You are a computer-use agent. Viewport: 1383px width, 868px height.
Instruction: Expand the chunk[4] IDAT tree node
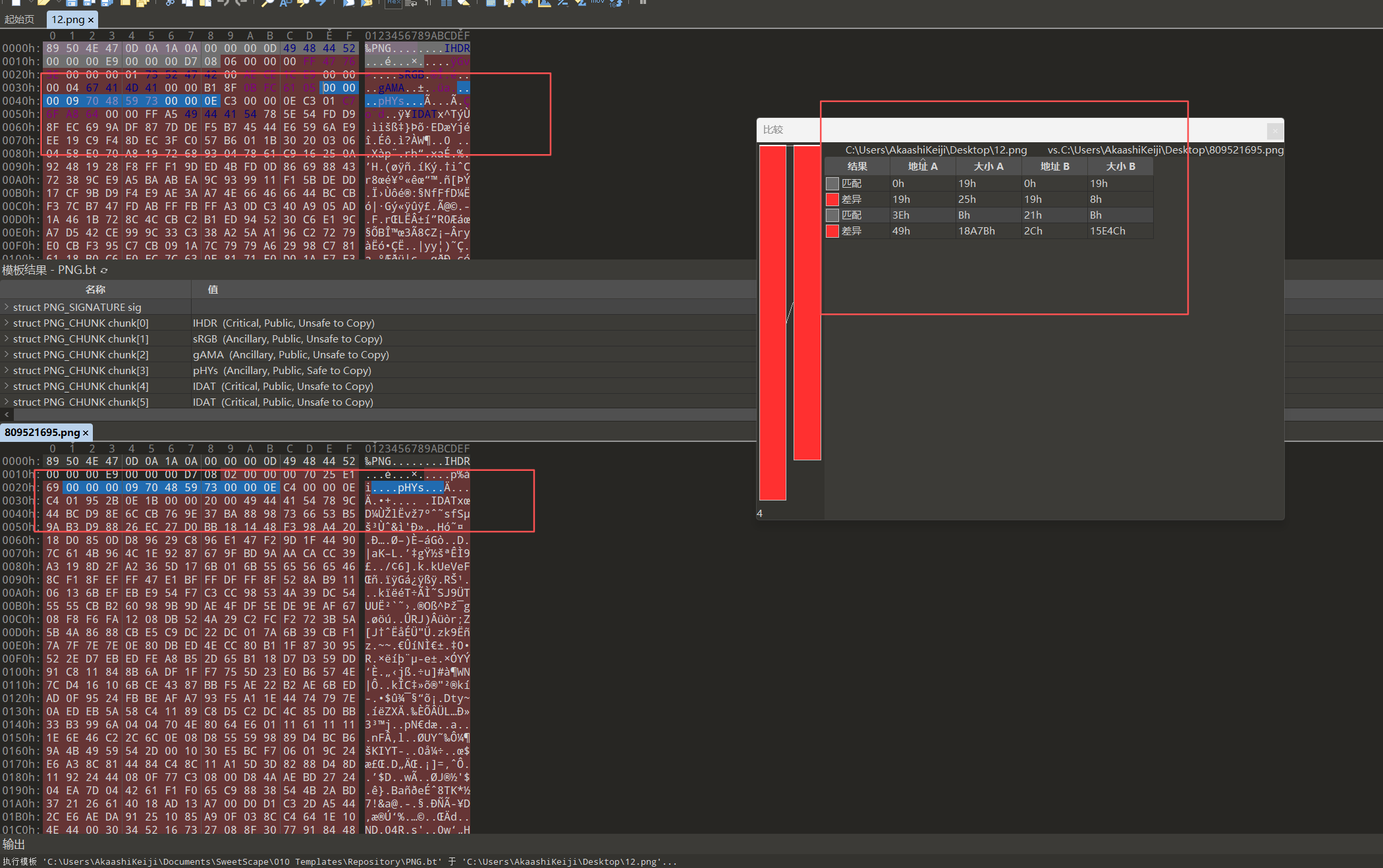[x=7, y=386]
